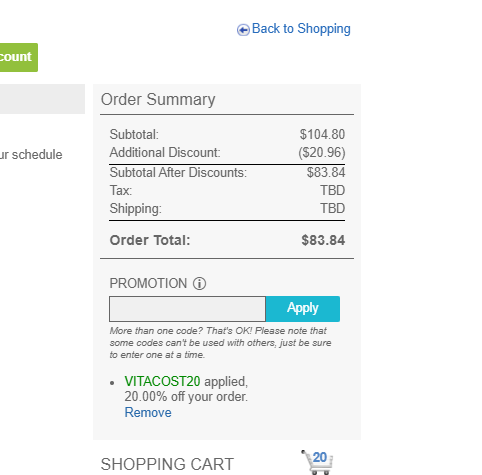
Task: Click the Order Summary heading
Action: [158, 99]
